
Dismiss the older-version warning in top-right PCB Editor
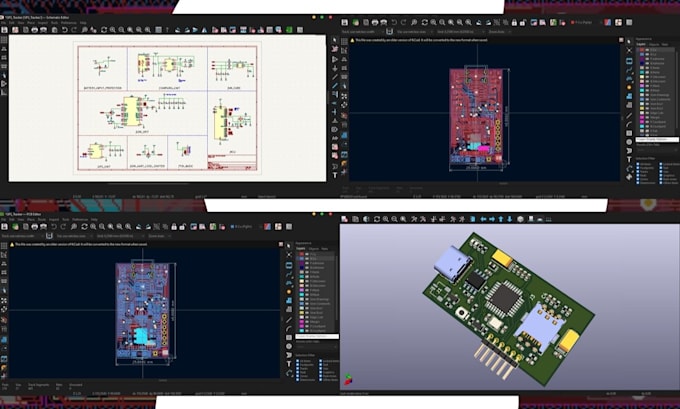(x=621, y=39)
